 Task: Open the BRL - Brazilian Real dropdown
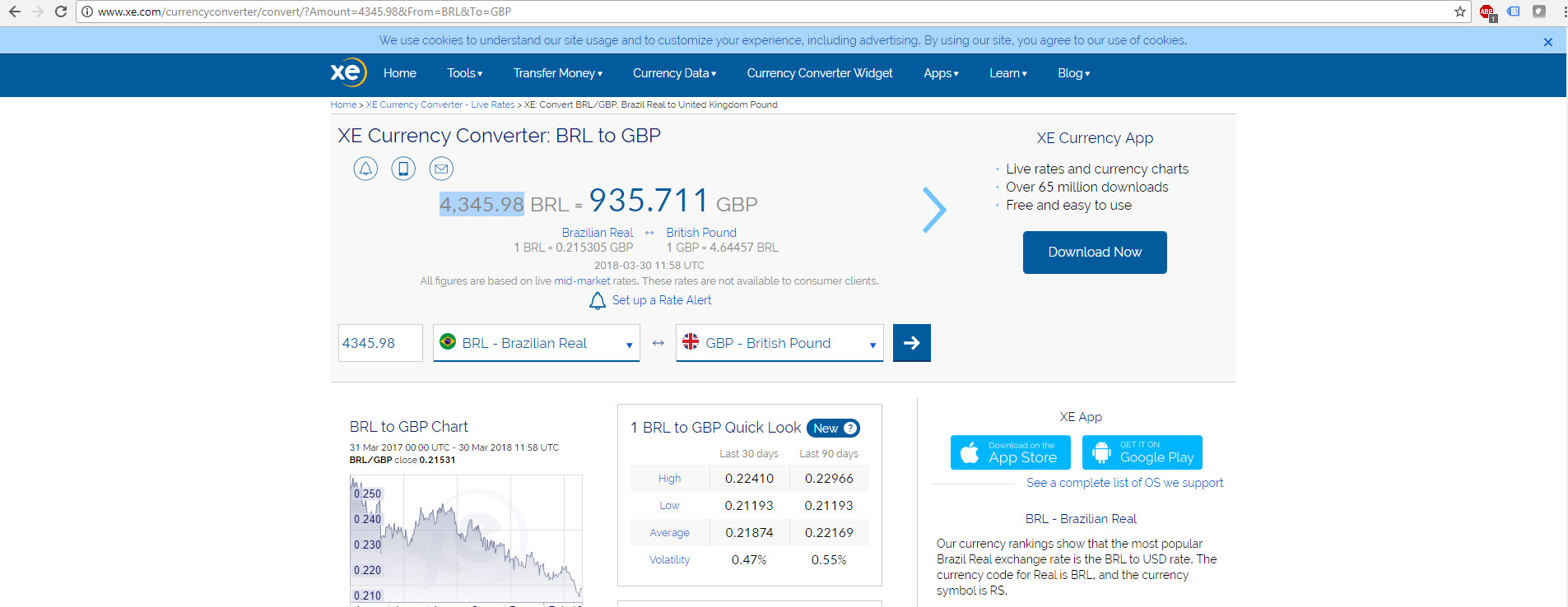pyautogui.click(x=537, y=343)
